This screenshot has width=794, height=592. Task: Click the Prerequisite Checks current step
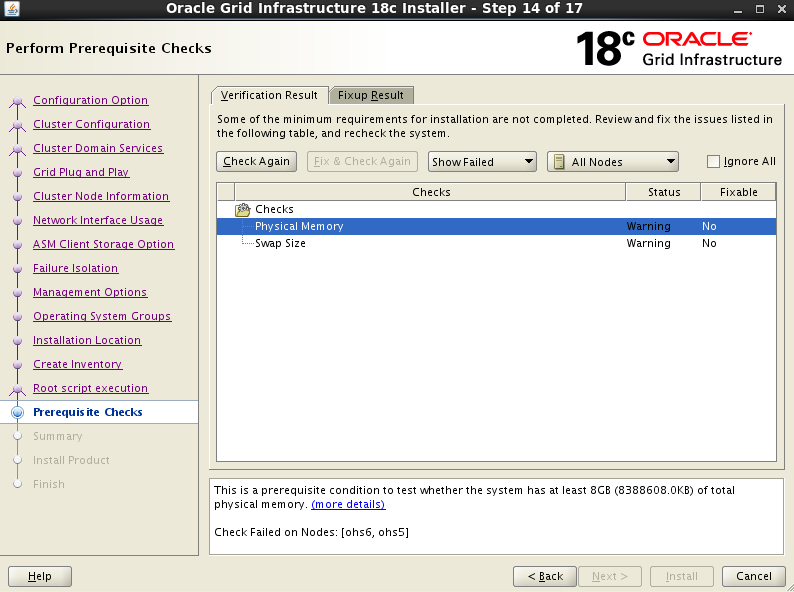pos(88,412)
